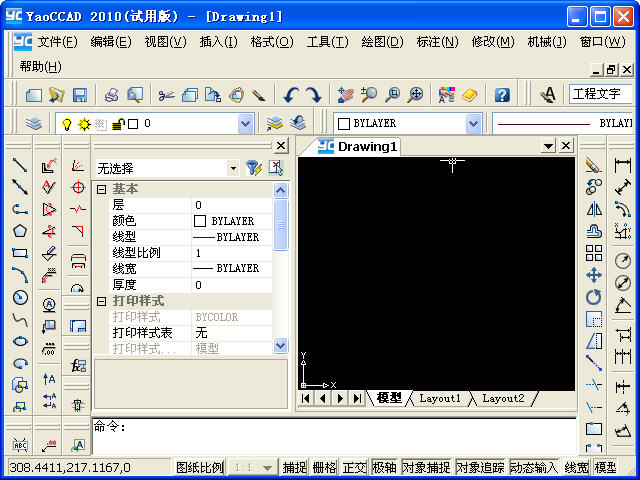Collapse the 基本 properties group
Viewport: 640px width, 480px height.
[x=102, y=189]
